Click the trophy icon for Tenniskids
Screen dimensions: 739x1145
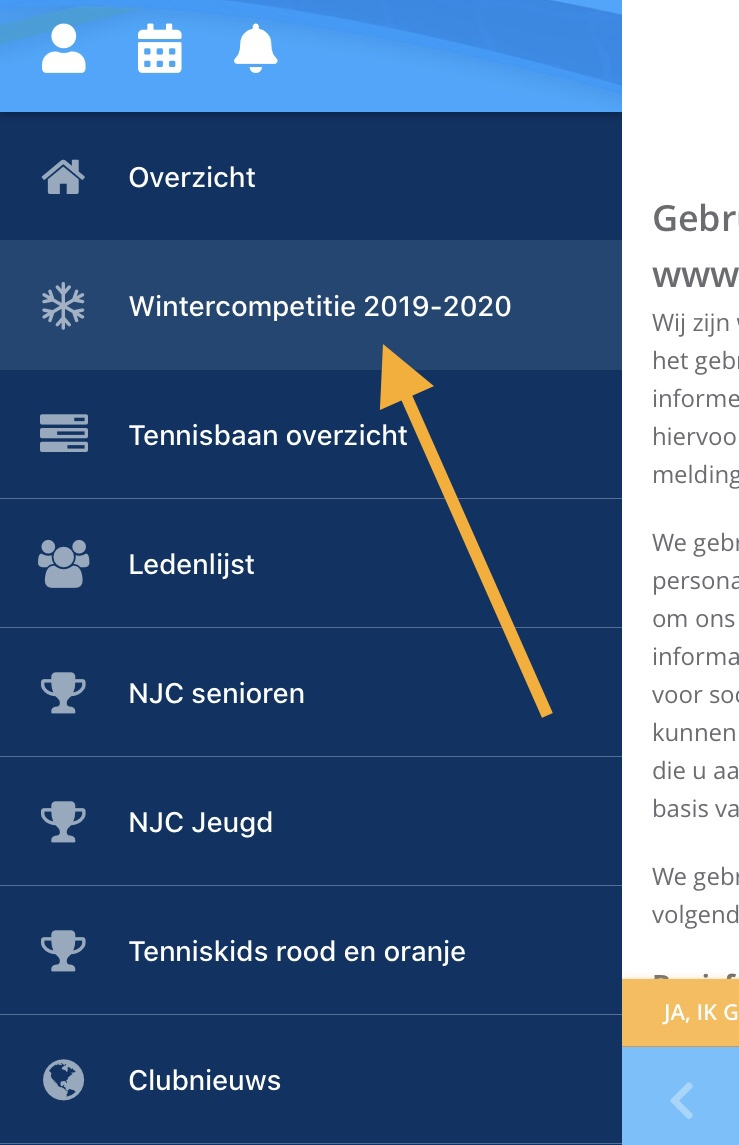64,951
